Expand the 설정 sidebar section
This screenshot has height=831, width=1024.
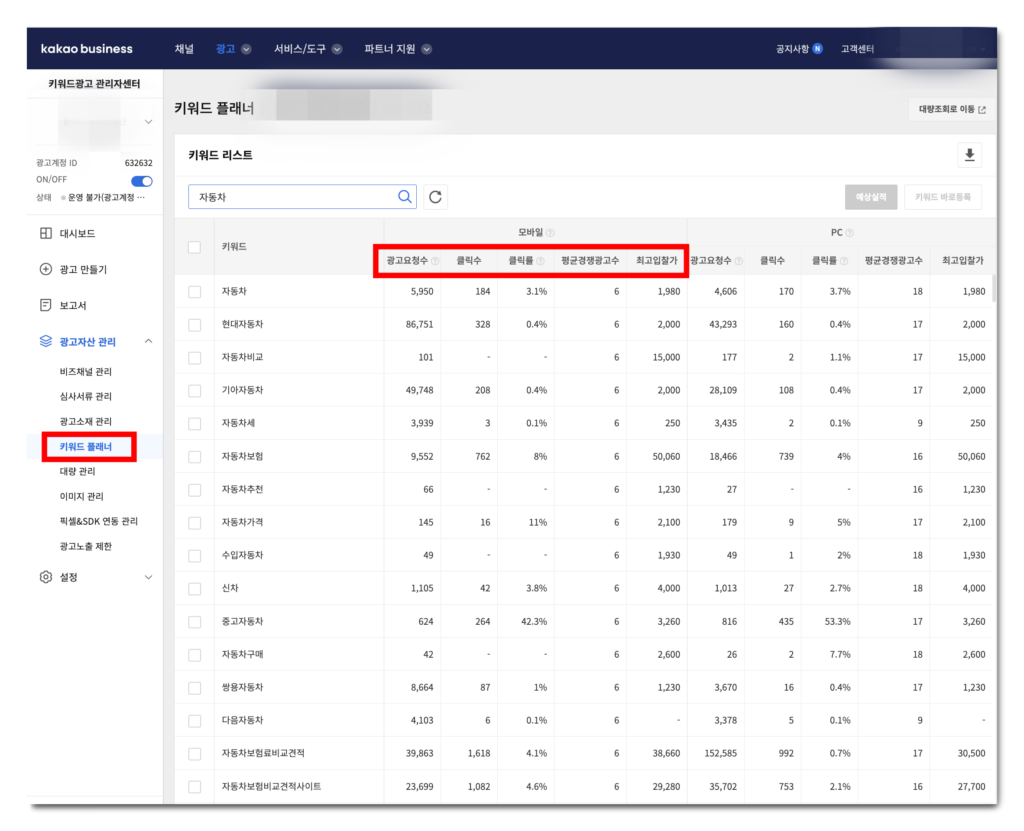pos(148,577)
